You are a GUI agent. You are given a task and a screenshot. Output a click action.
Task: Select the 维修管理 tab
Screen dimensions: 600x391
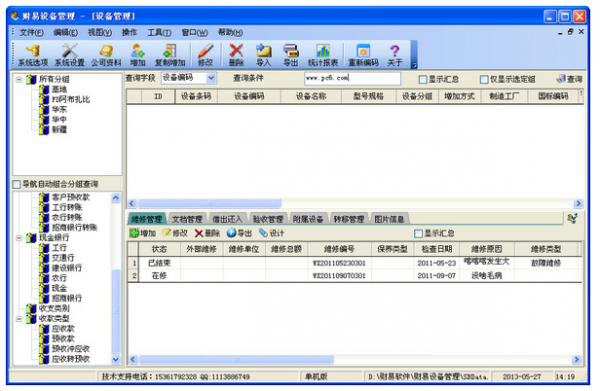tap(147, 219)
